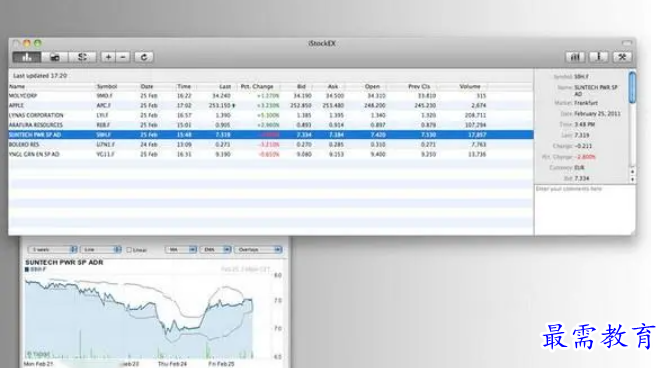The height and width of the screenshot is (368, 664).
Task: Sort table by the Open column header
Action: click(372, 86)
